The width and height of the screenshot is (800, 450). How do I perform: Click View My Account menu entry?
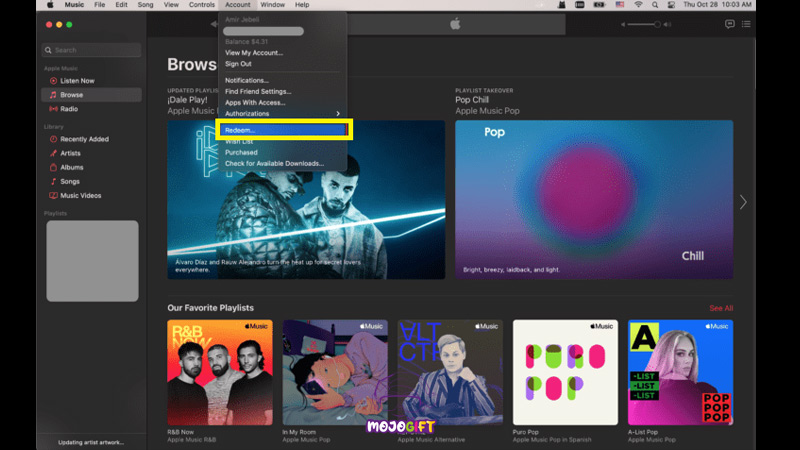point(254,52)
